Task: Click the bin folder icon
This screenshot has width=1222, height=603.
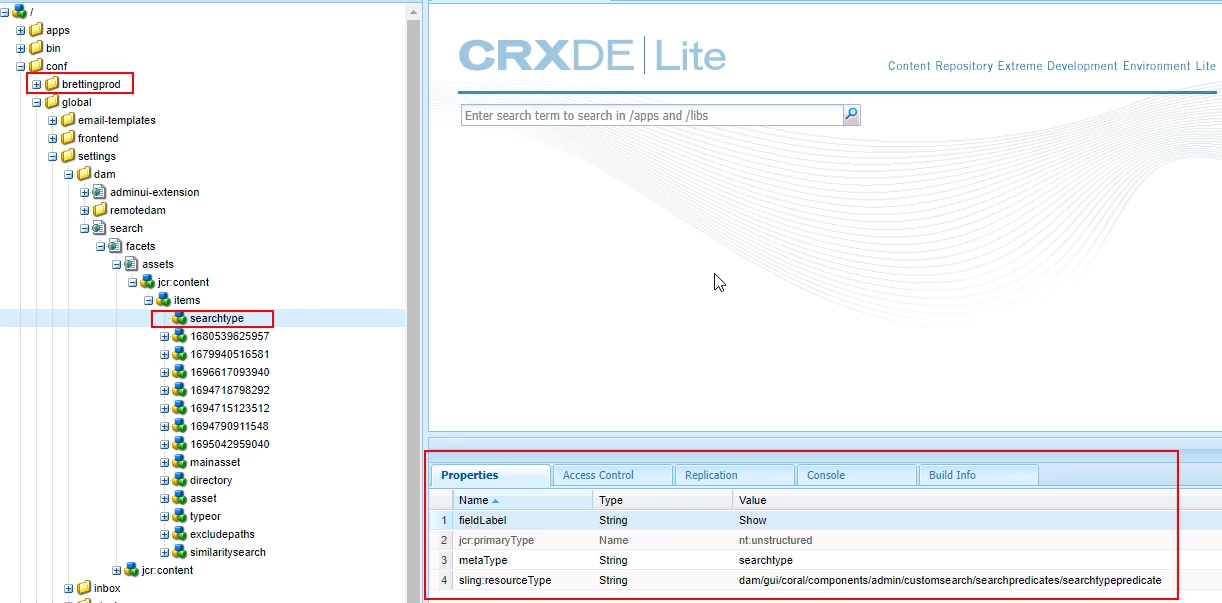Action: coord(36,48)
